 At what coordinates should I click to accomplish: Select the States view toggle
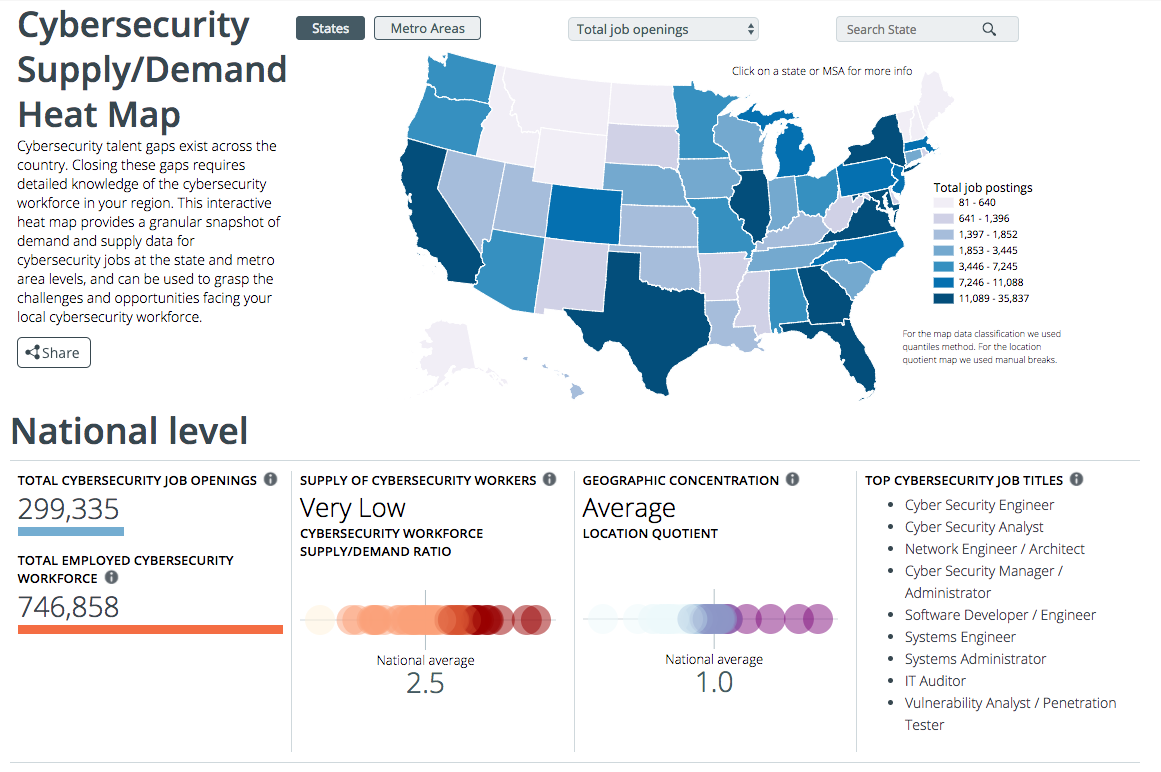[x=330, y=28]
